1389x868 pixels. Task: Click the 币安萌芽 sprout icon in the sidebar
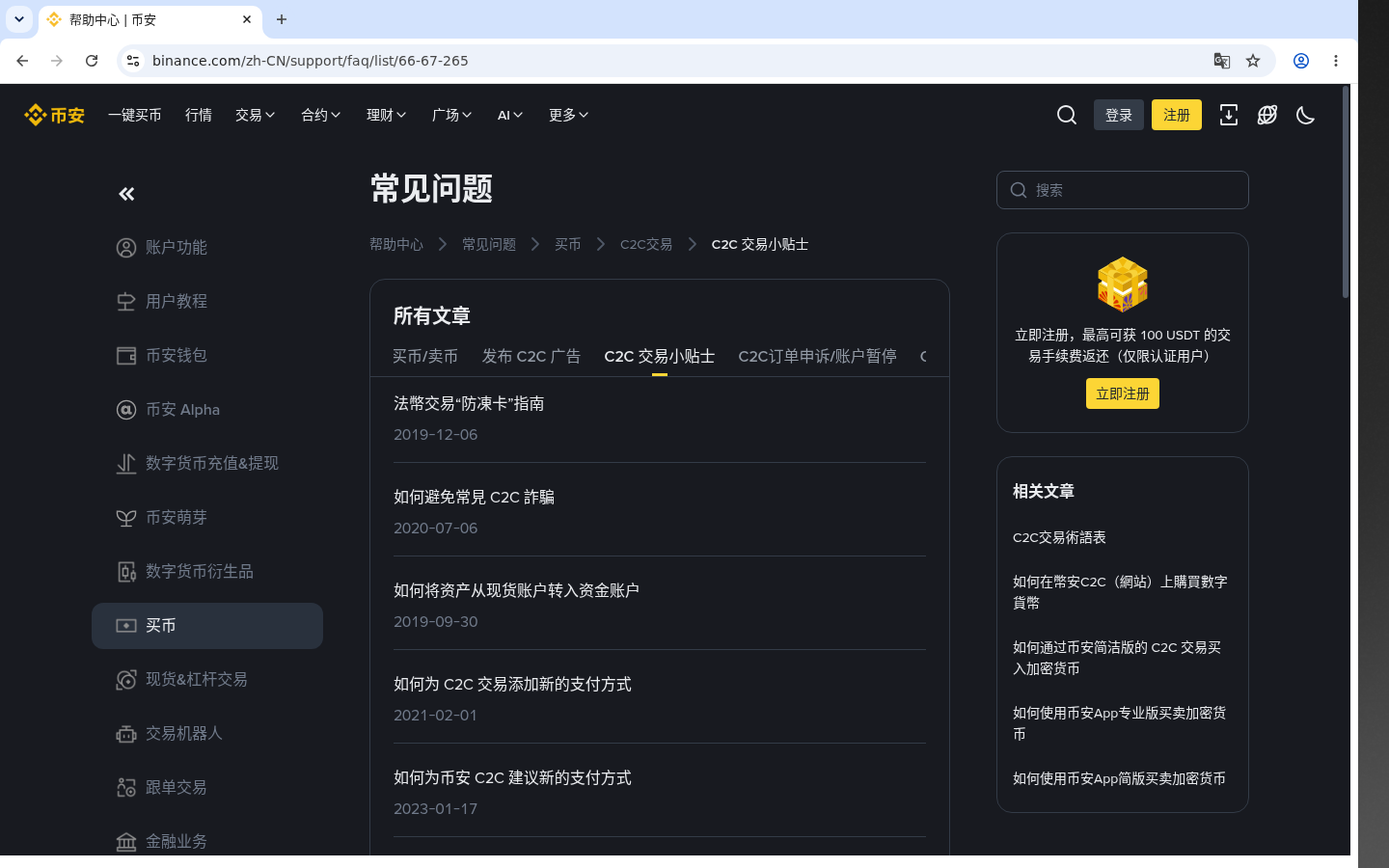click(x=126, y=518)
